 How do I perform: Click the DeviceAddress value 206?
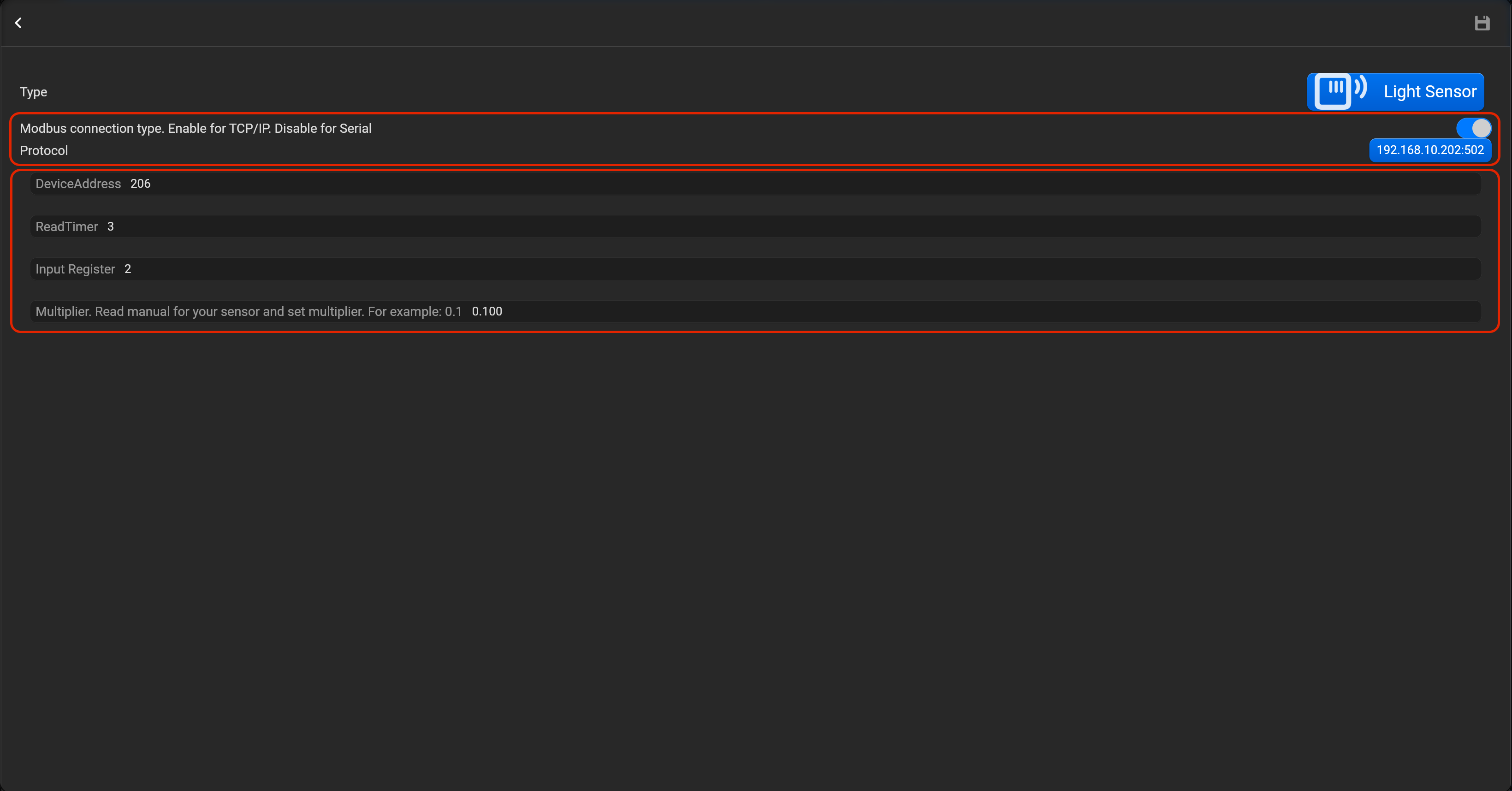click(140, 184)
